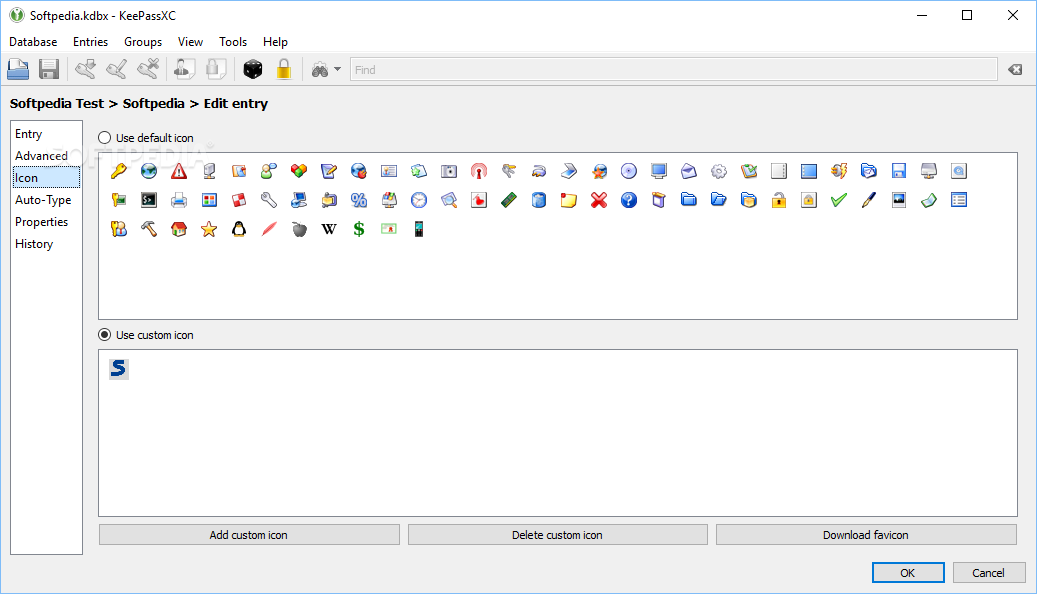
Task: Pick the green checkmark icon
Action: tap(839, 200)
